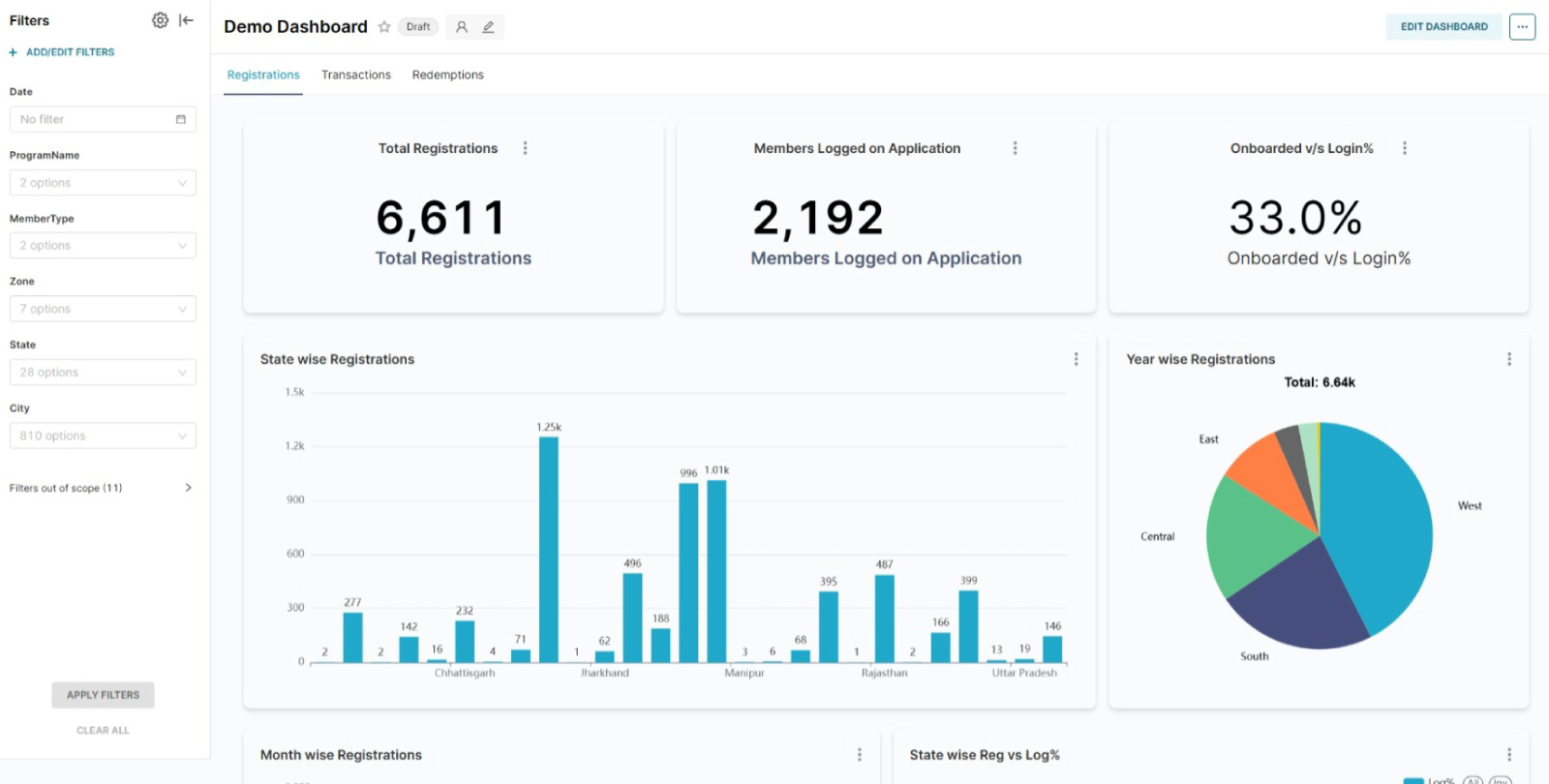This screenshot has height=784, width=1549.
Task: Open the Filters settings gear icon
Action: [160, 20]
